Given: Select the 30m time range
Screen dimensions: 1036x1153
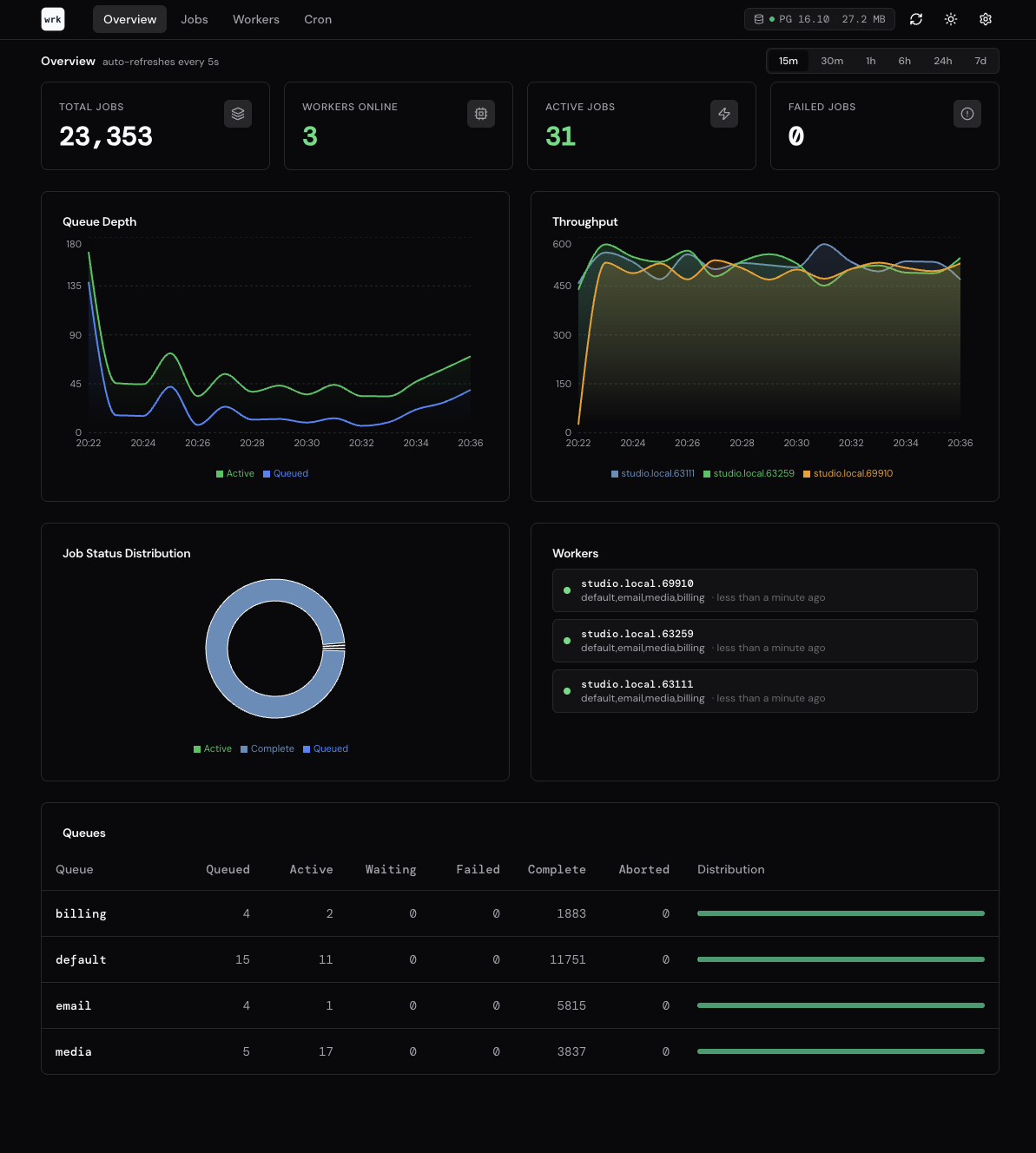Looking at the screenshot, I should pyautogui.click(x=832, y=61).
